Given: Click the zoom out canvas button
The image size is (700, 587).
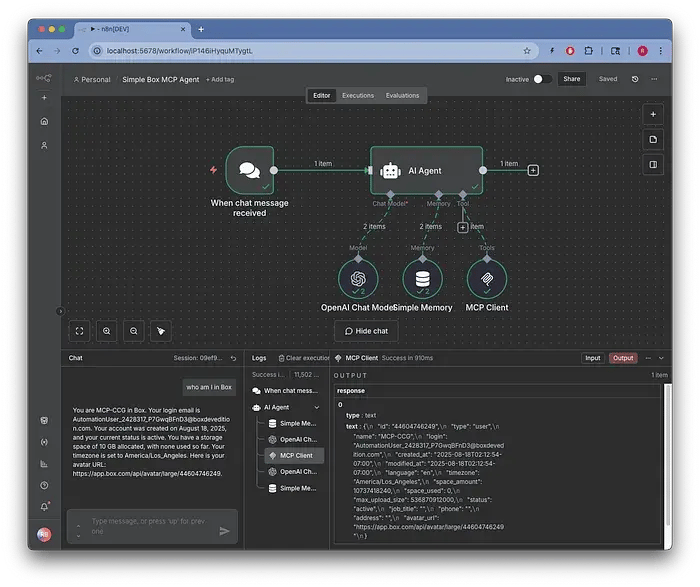Looking at the screenshot, I should coord(133,331).
